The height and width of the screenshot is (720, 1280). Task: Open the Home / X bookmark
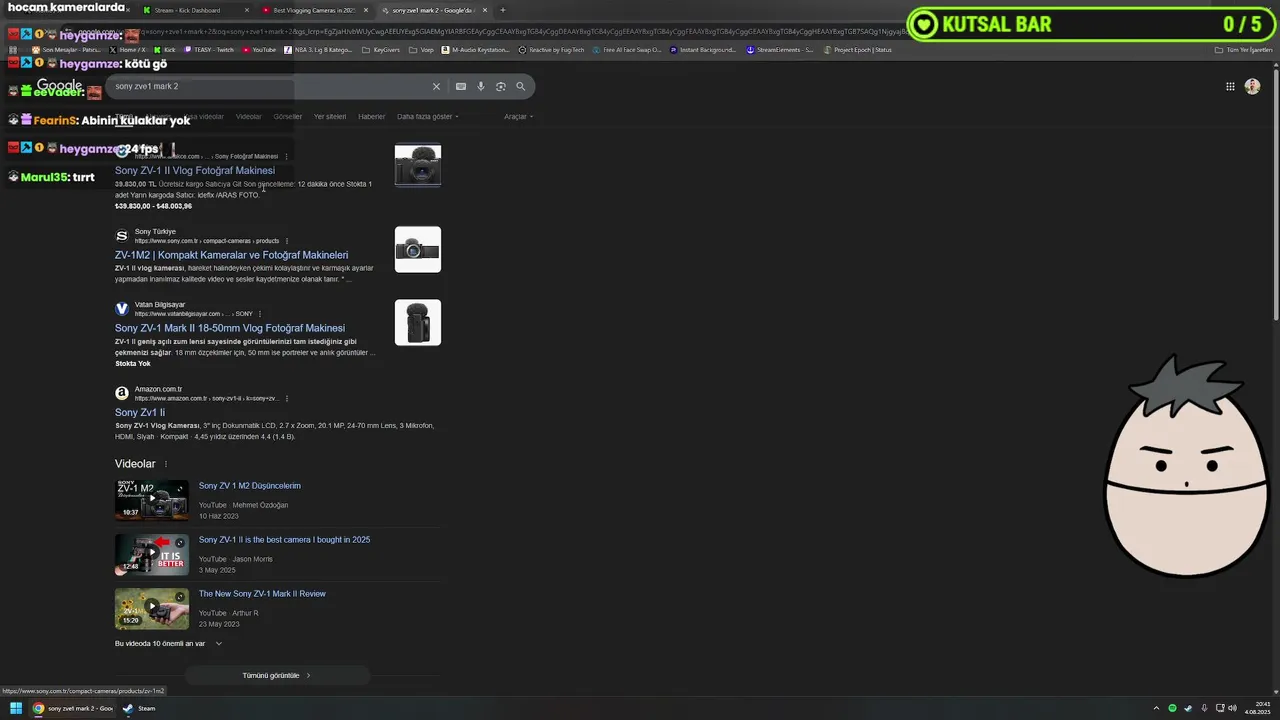point(127,49)
